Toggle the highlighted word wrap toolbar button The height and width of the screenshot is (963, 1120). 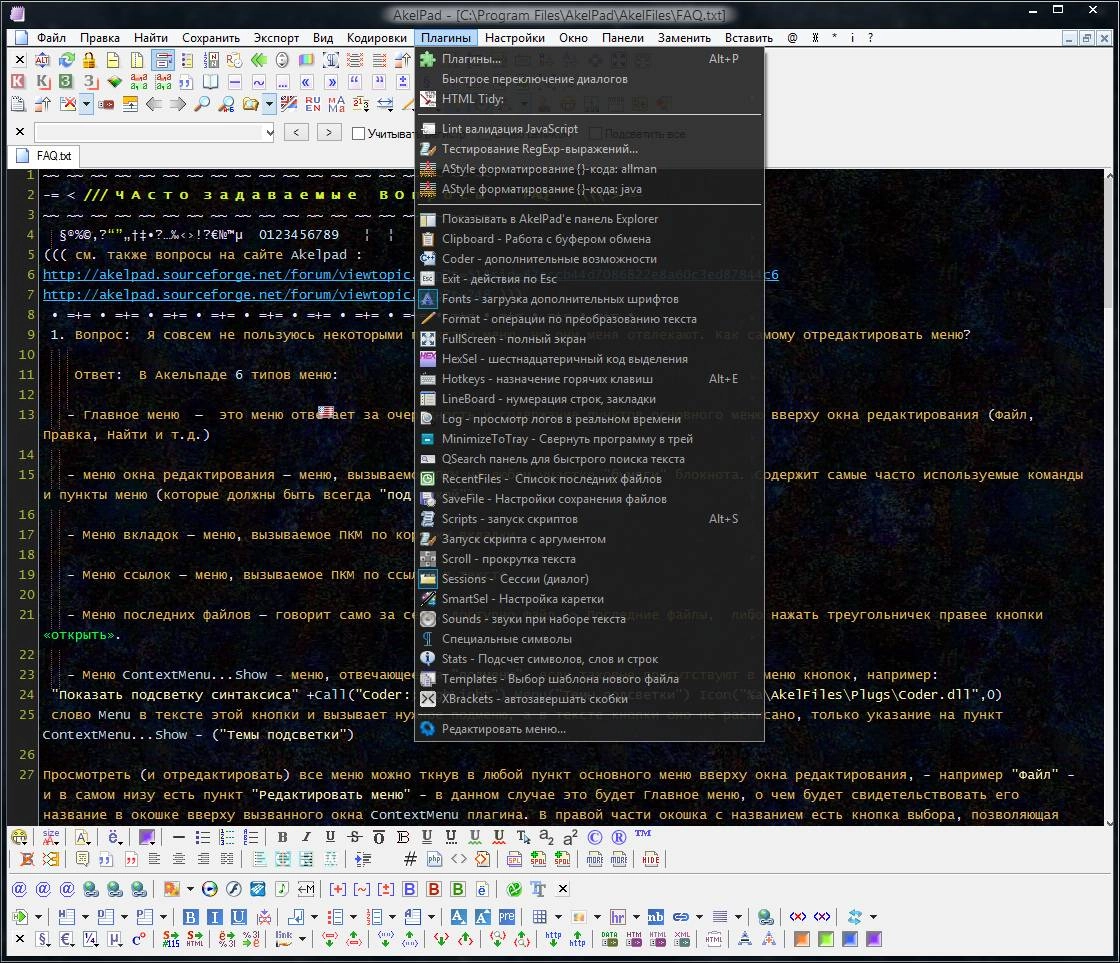pos(164,60)
